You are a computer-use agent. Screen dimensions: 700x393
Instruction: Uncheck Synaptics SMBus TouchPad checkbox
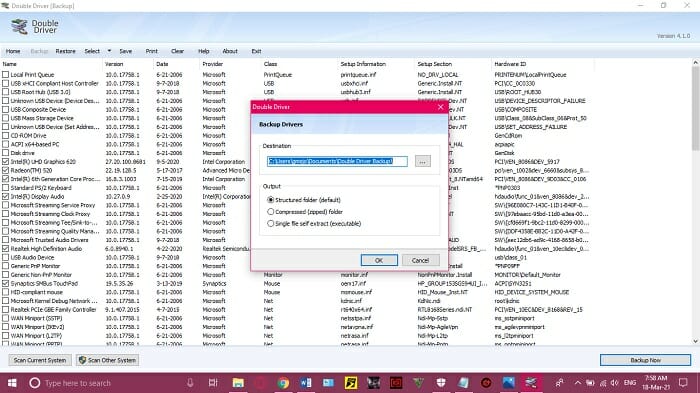(5, 284)
